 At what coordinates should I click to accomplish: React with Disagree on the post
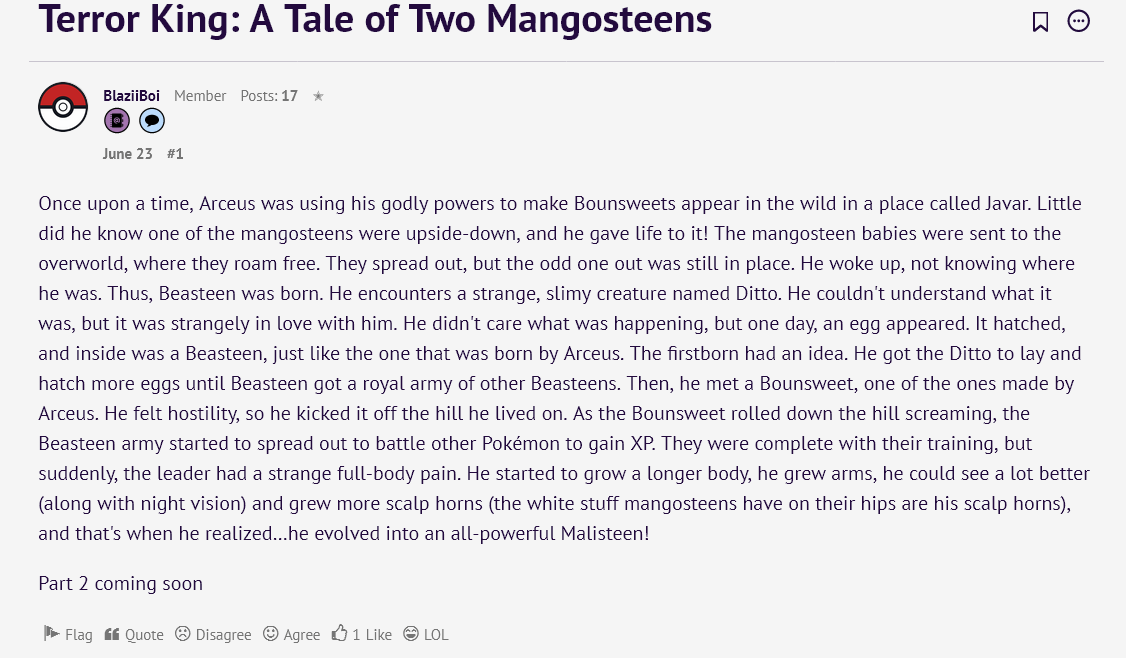[x=223, y=635]
